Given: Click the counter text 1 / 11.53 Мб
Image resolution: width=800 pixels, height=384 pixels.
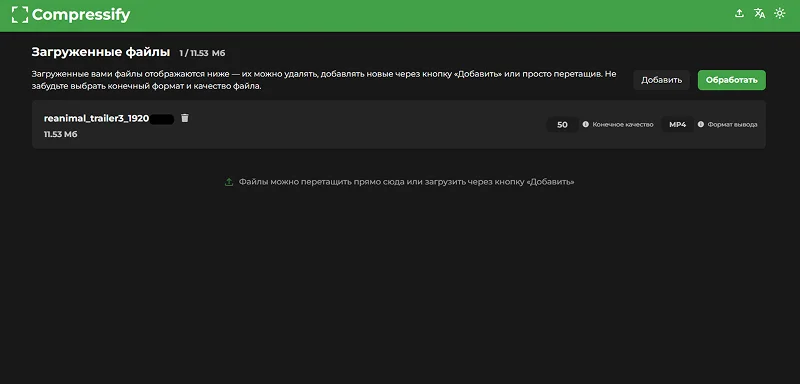Looking at the screenshot, I should (202, 53).
